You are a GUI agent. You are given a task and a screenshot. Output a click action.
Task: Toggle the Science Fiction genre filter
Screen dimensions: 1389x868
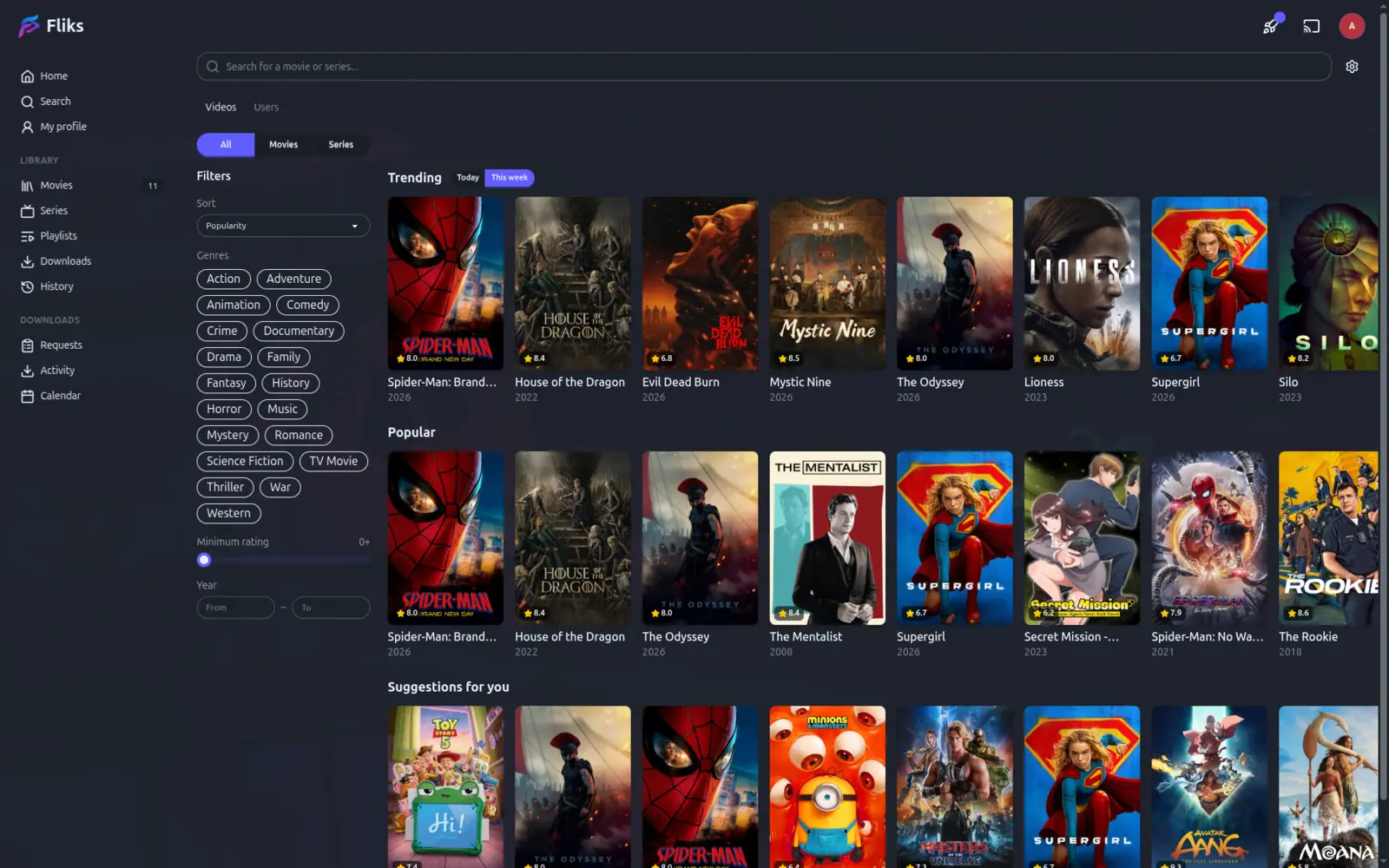[245, 461]
